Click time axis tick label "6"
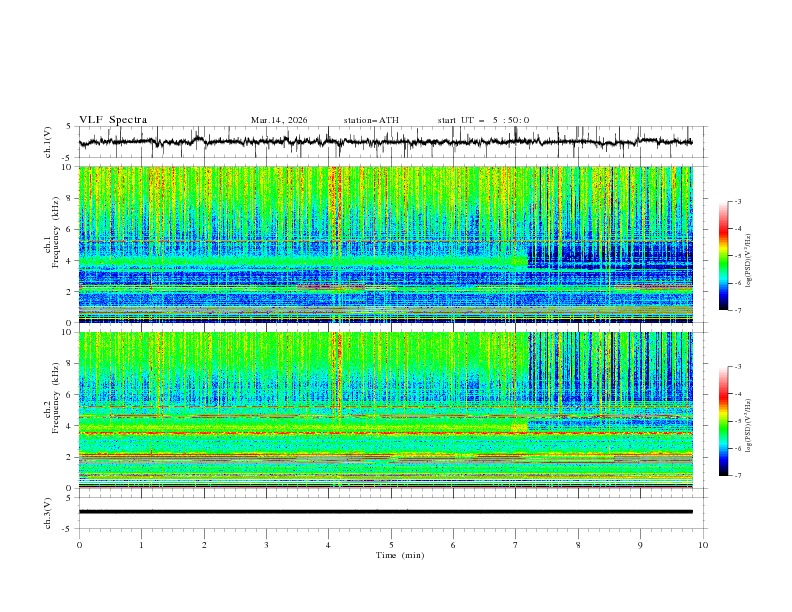The width and height of the screenshot is (792, 612). [453, 545]
